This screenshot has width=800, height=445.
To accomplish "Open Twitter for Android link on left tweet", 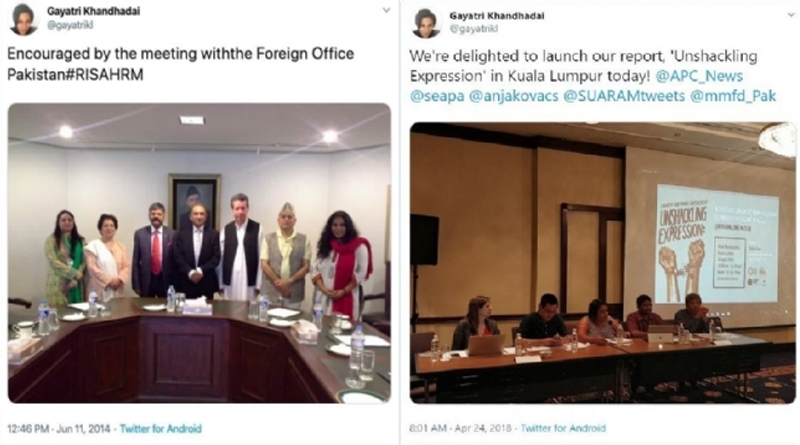I will pos(161,429).
